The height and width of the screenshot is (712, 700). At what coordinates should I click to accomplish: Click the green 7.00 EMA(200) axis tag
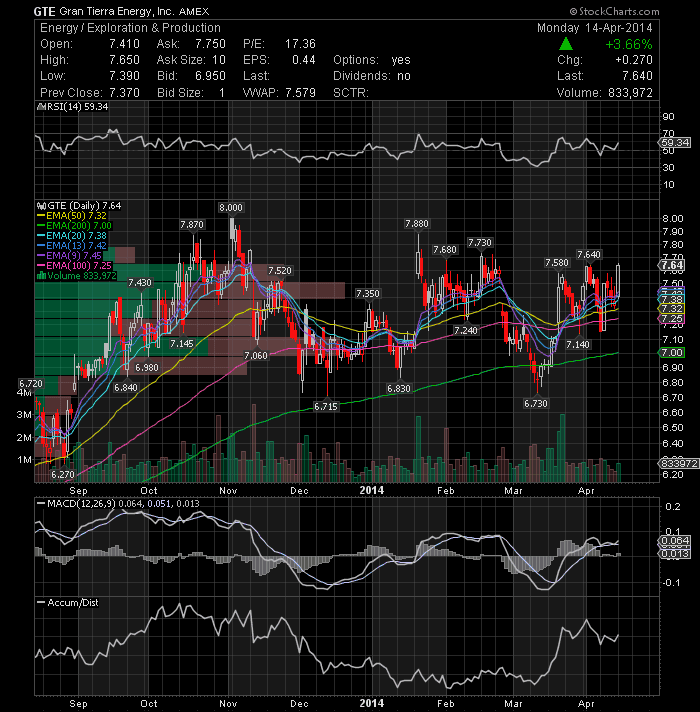672,352
